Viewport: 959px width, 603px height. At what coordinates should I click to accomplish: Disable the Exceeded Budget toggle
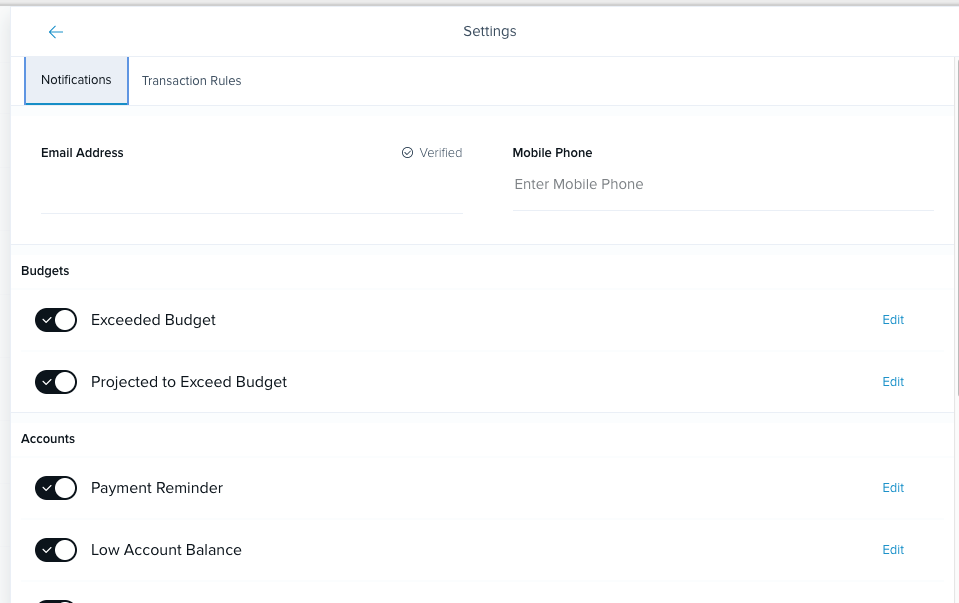click(x=56, y=320)
